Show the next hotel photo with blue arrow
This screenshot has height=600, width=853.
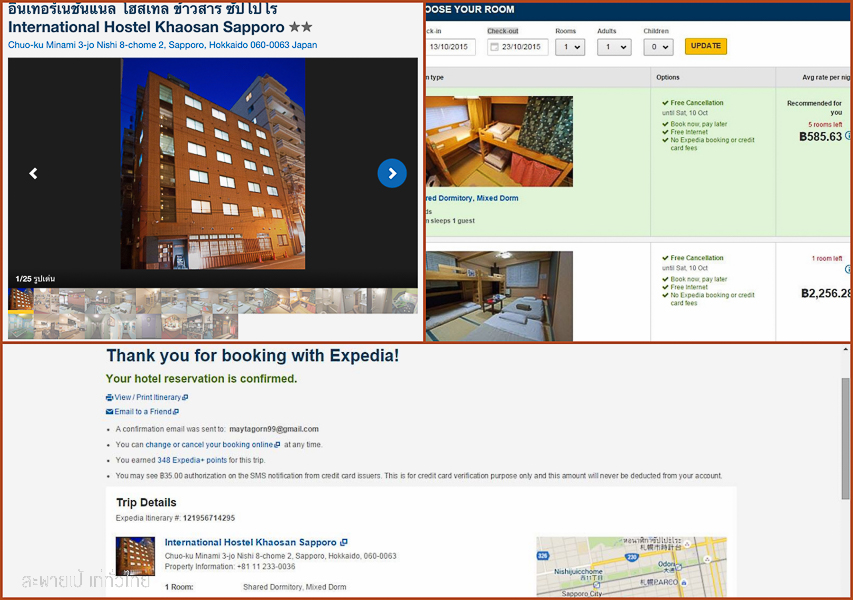tap(392, 173)
